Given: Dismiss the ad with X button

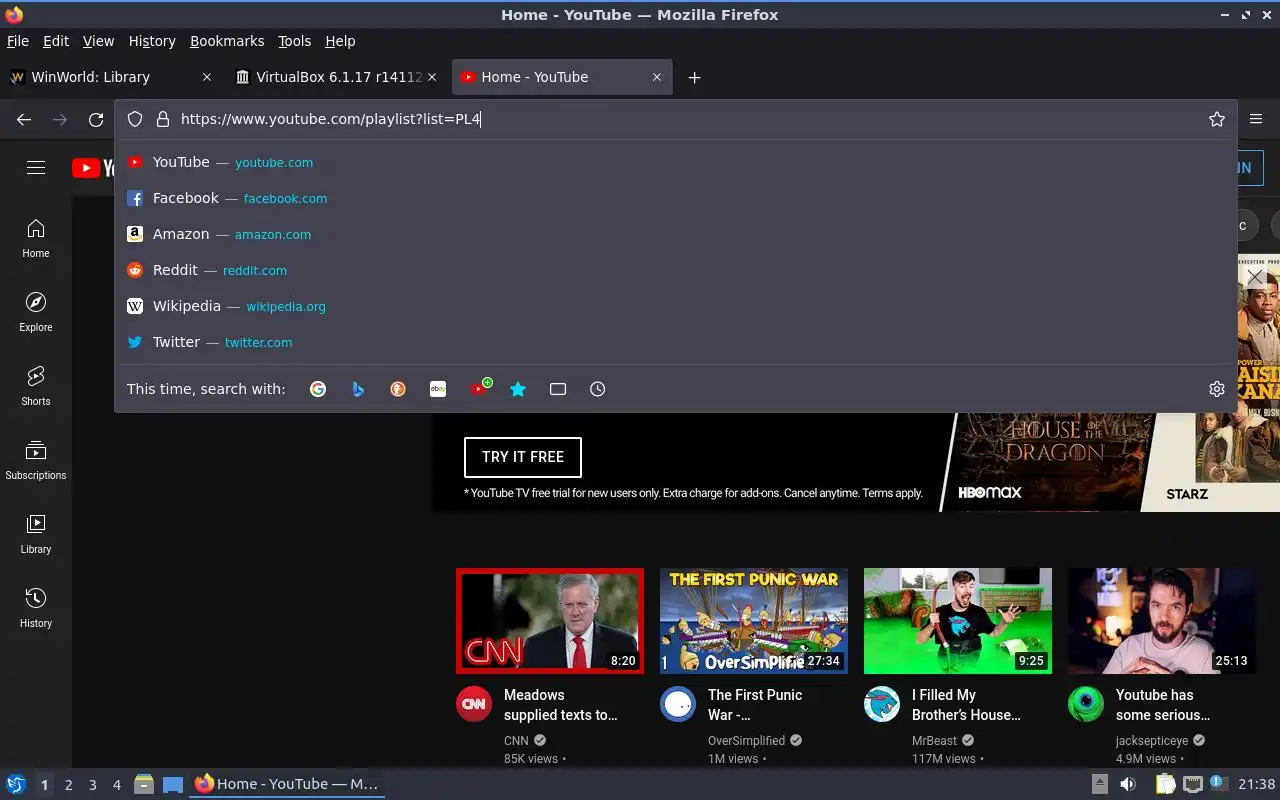Looking at the screenshot, I should click(1255, 277).
